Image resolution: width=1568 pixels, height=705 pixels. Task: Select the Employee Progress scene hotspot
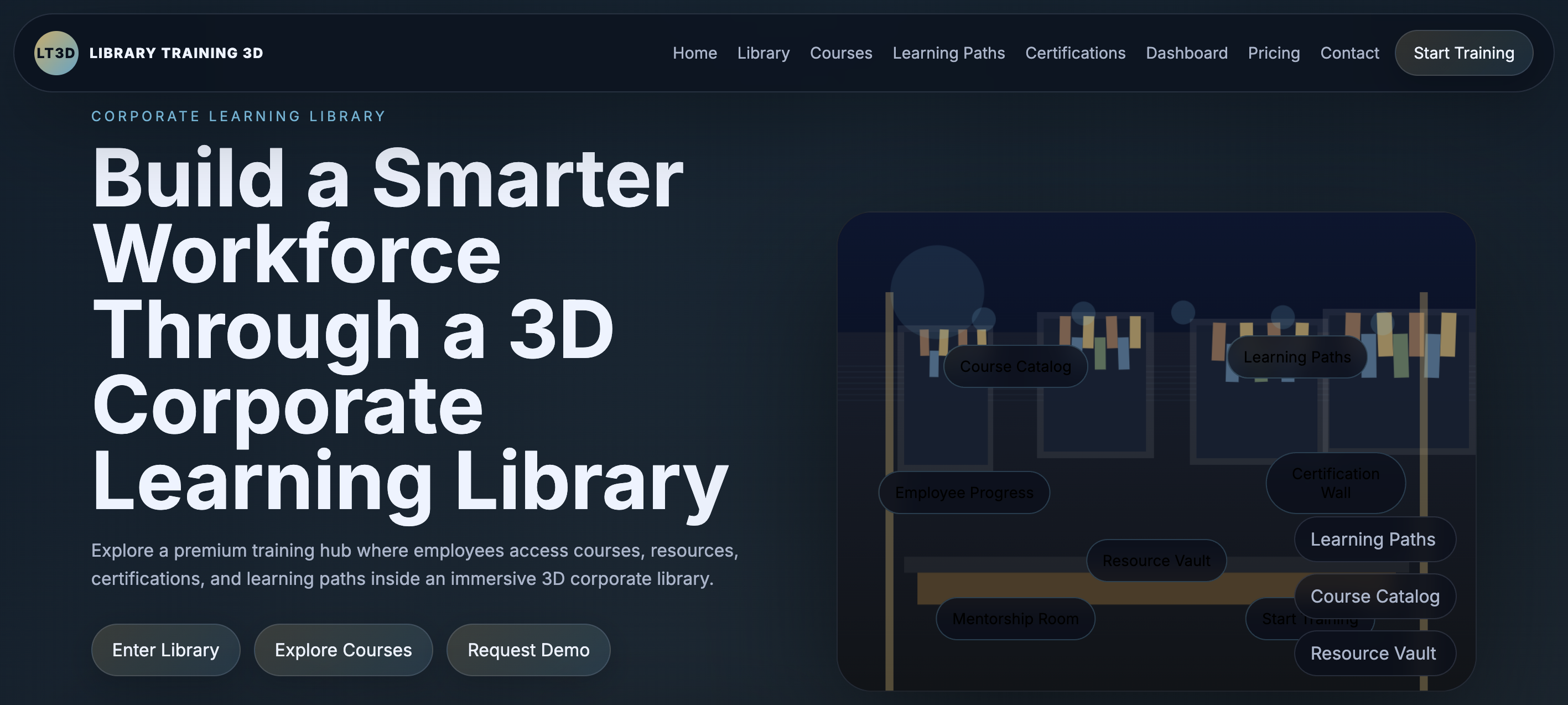click(964, 492)
